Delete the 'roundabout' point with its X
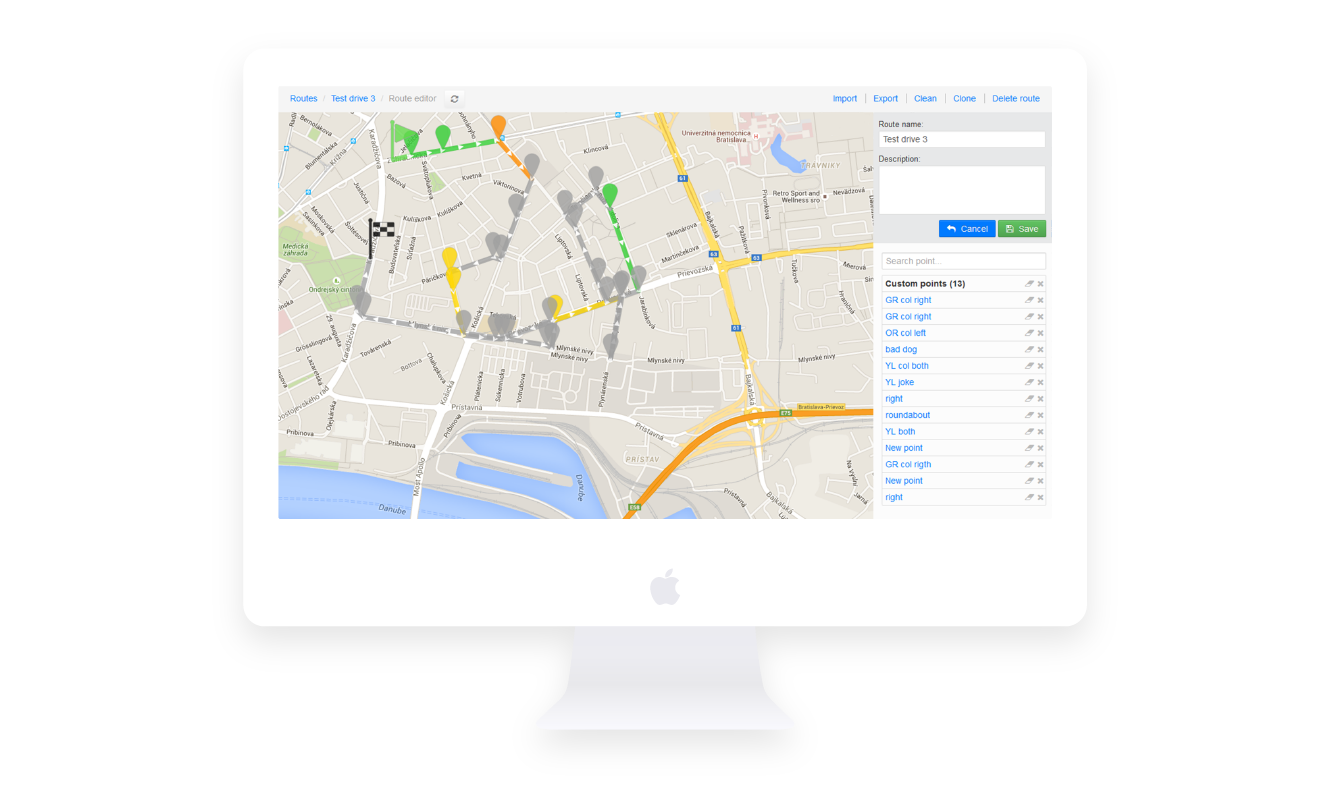The height and width of the screenshot is (800, 1331). click(1040, 415)
